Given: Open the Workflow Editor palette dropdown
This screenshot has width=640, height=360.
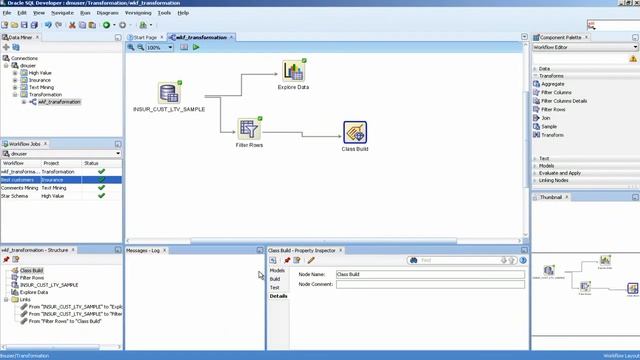Looking at the screenshot, I should [635, 47].
